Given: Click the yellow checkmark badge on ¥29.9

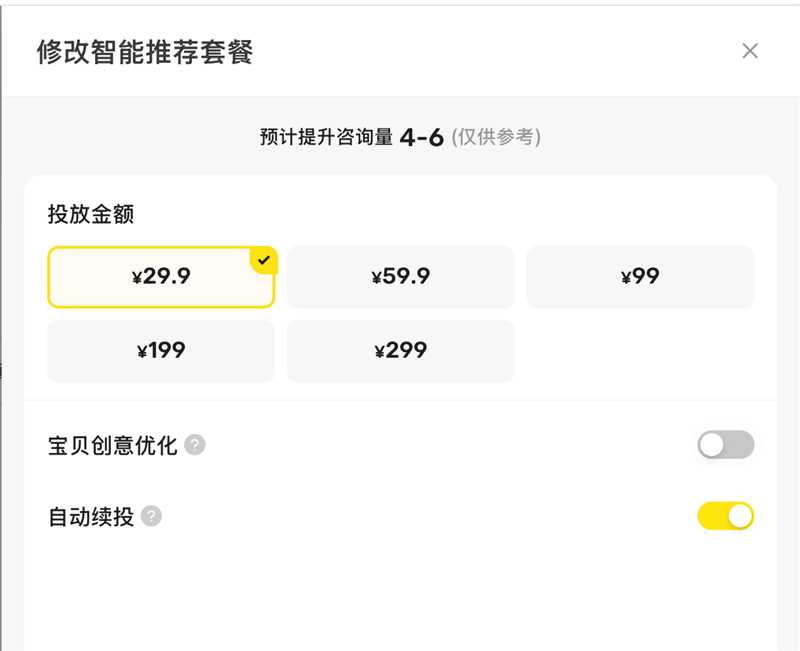Looking at the screenshot, I should (264, 260).
